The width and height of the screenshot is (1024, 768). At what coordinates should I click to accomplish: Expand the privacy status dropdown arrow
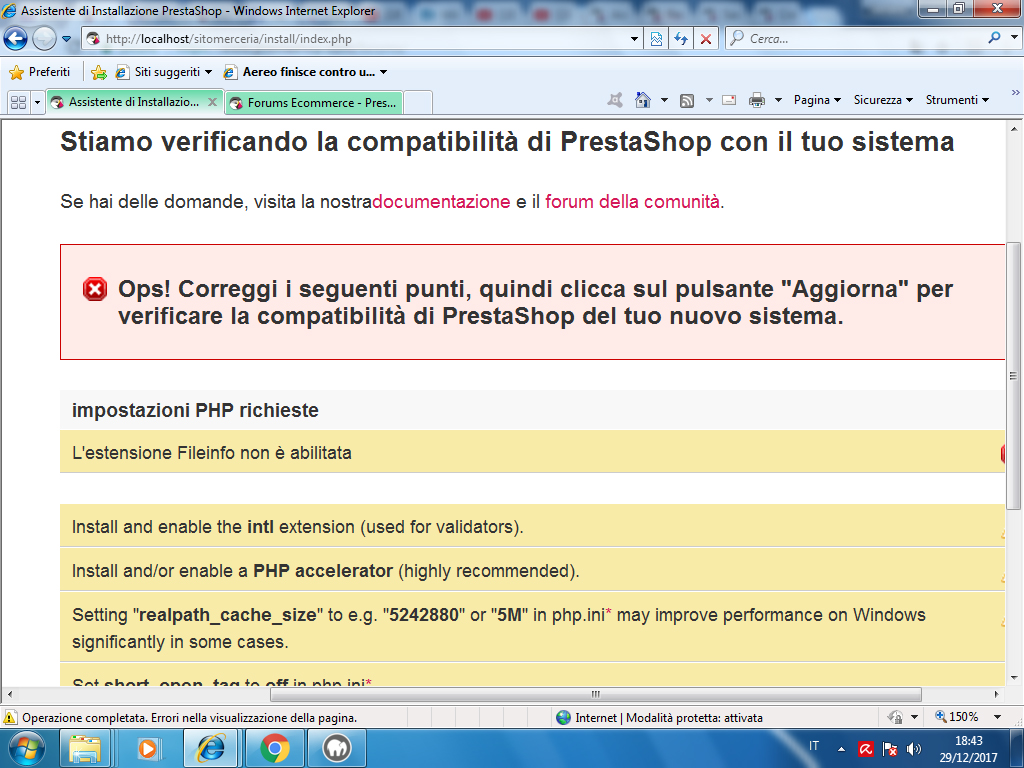coord(914,717)
